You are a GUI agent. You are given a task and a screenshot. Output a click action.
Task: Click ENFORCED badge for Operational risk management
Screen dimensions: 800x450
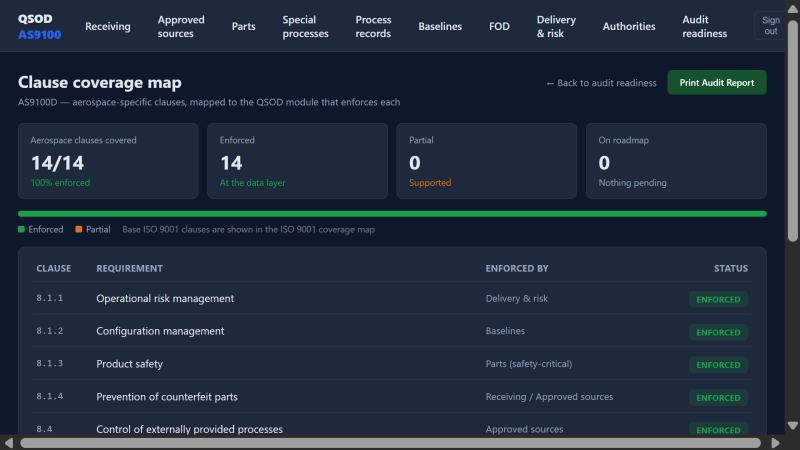click(x=718, y=299)
